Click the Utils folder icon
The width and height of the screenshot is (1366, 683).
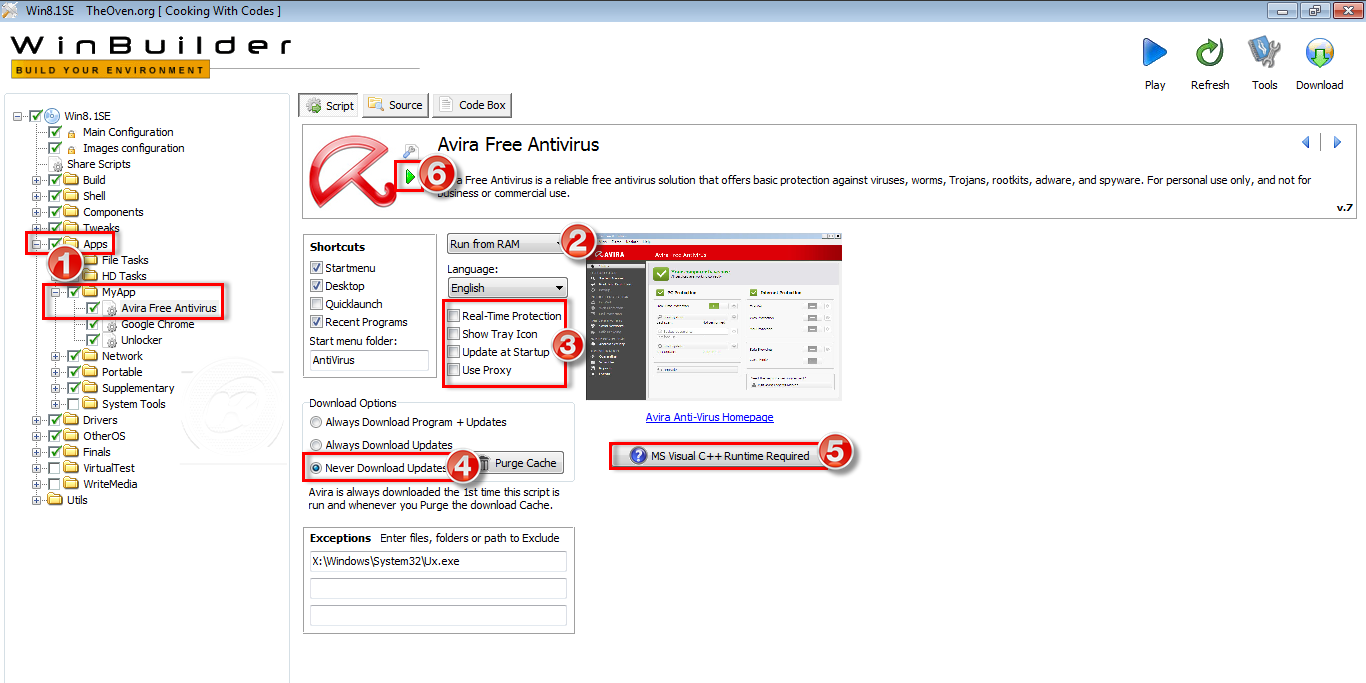tap(54, 500)
